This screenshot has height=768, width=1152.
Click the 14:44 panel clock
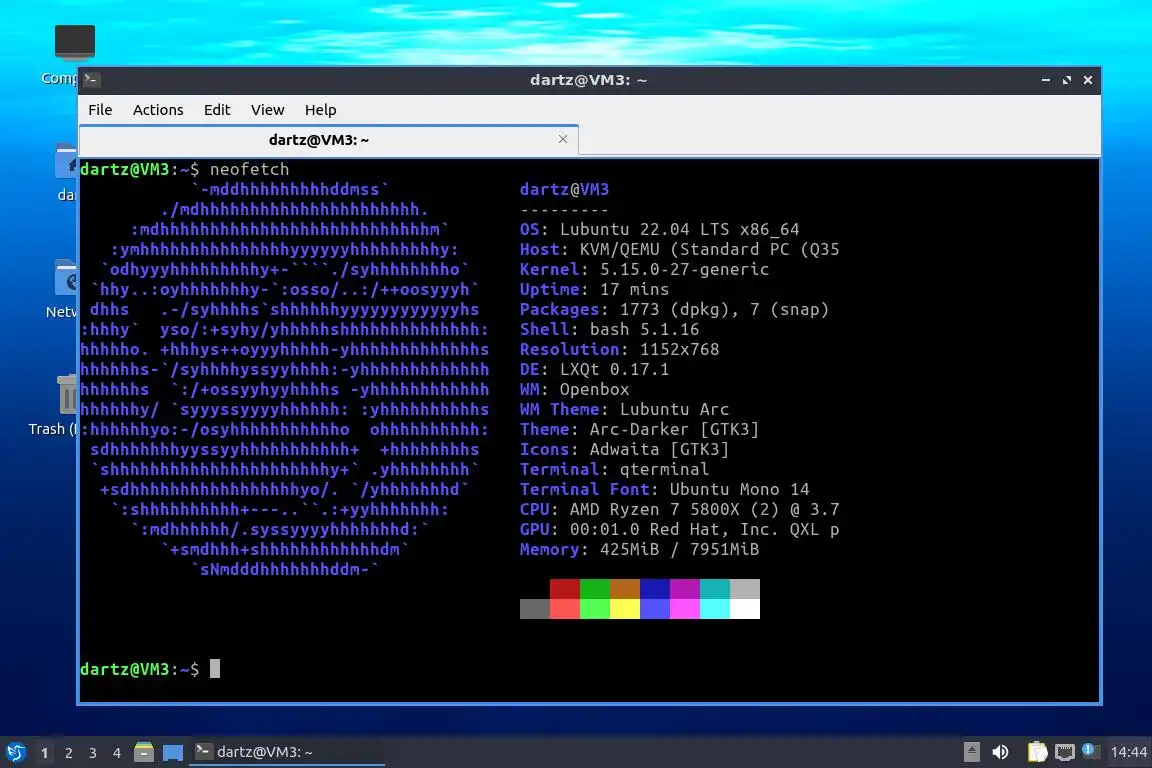point(1128,752)
